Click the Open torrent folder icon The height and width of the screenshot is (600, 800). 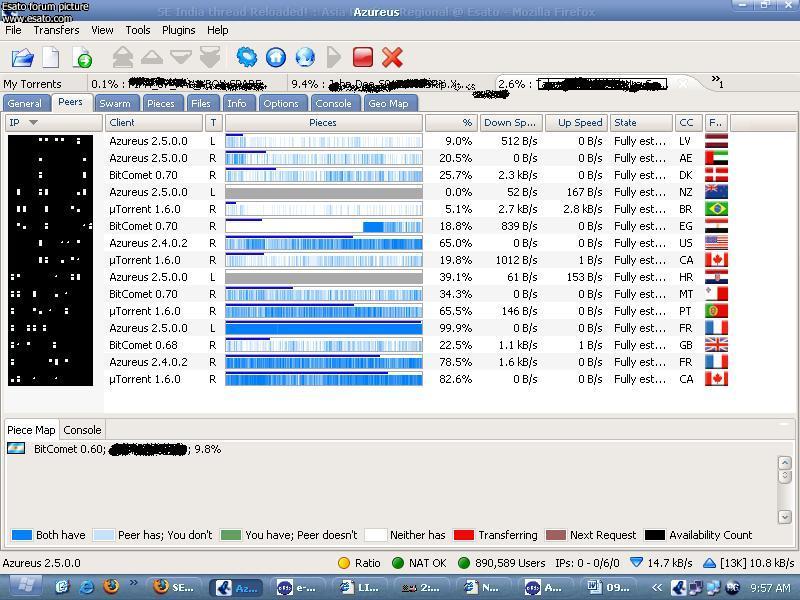[x=22, y=57]
